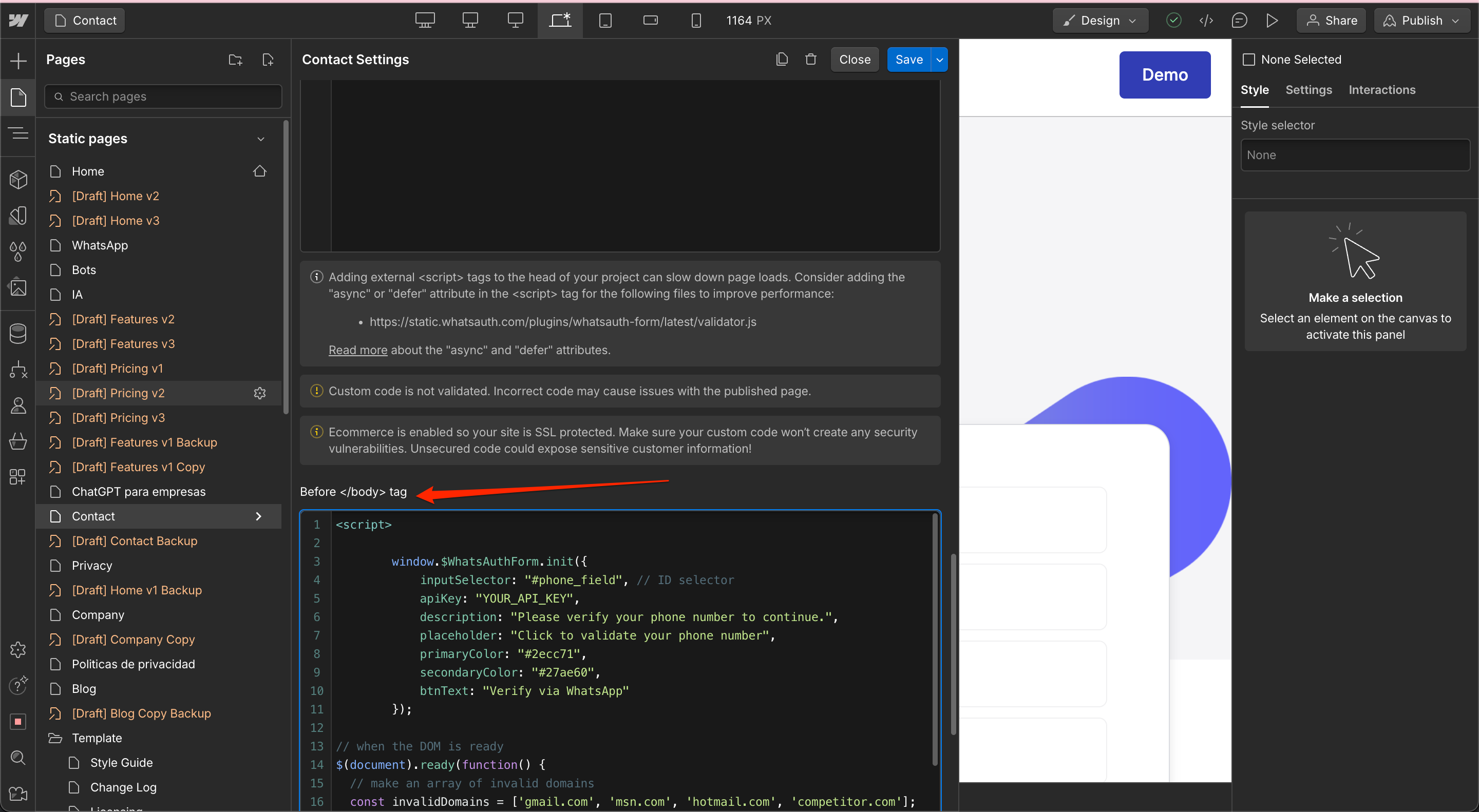The image size is (1479, 812).
Task: Open export code panel
Action: pos(1206,21)
